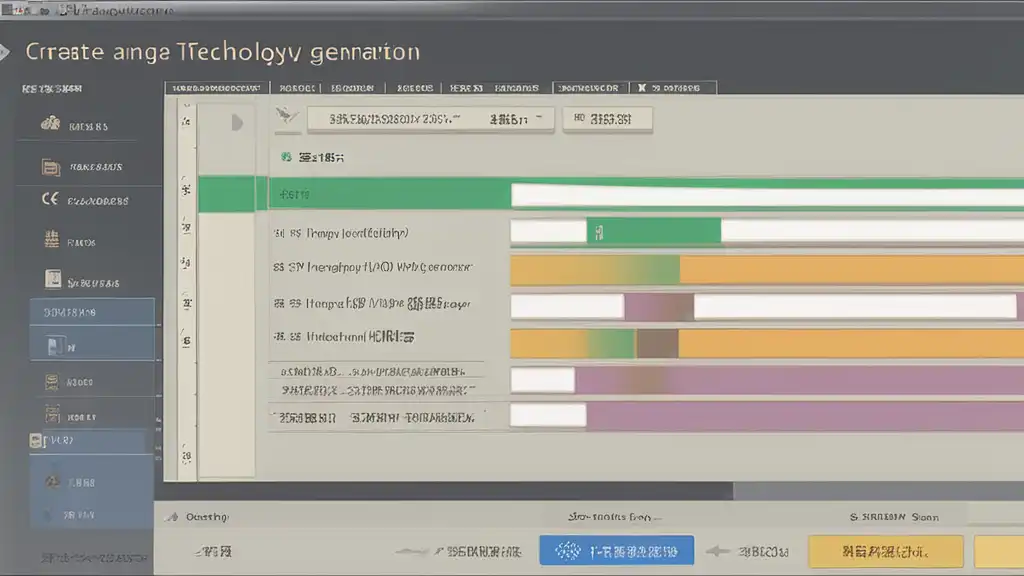Open the grid table icon in sidebar
Screen dimensions: 1024x576
[51, 240]
